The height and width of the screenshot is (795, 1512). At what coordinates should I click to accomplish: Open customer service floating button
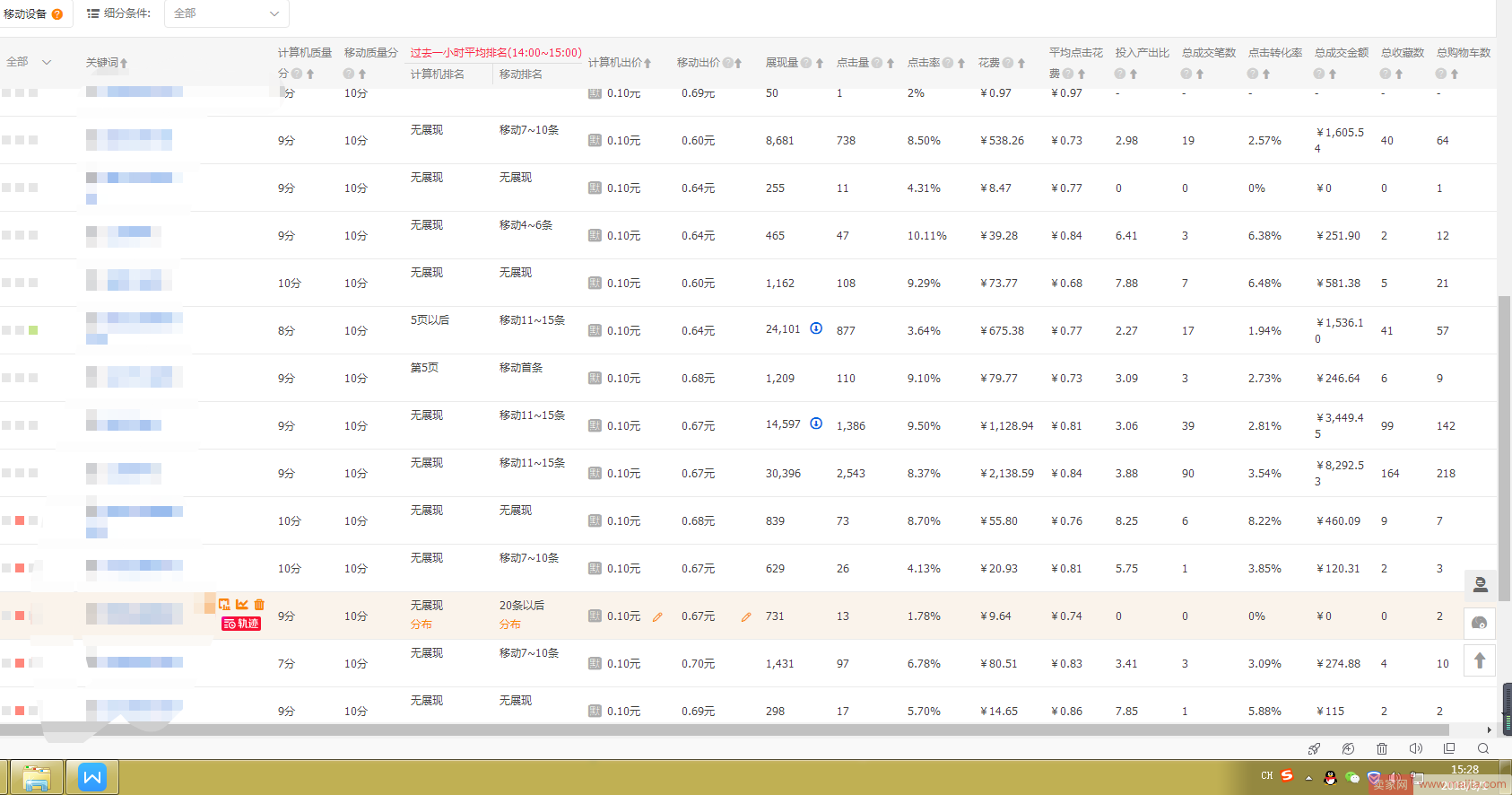(x=1481, y=585)
